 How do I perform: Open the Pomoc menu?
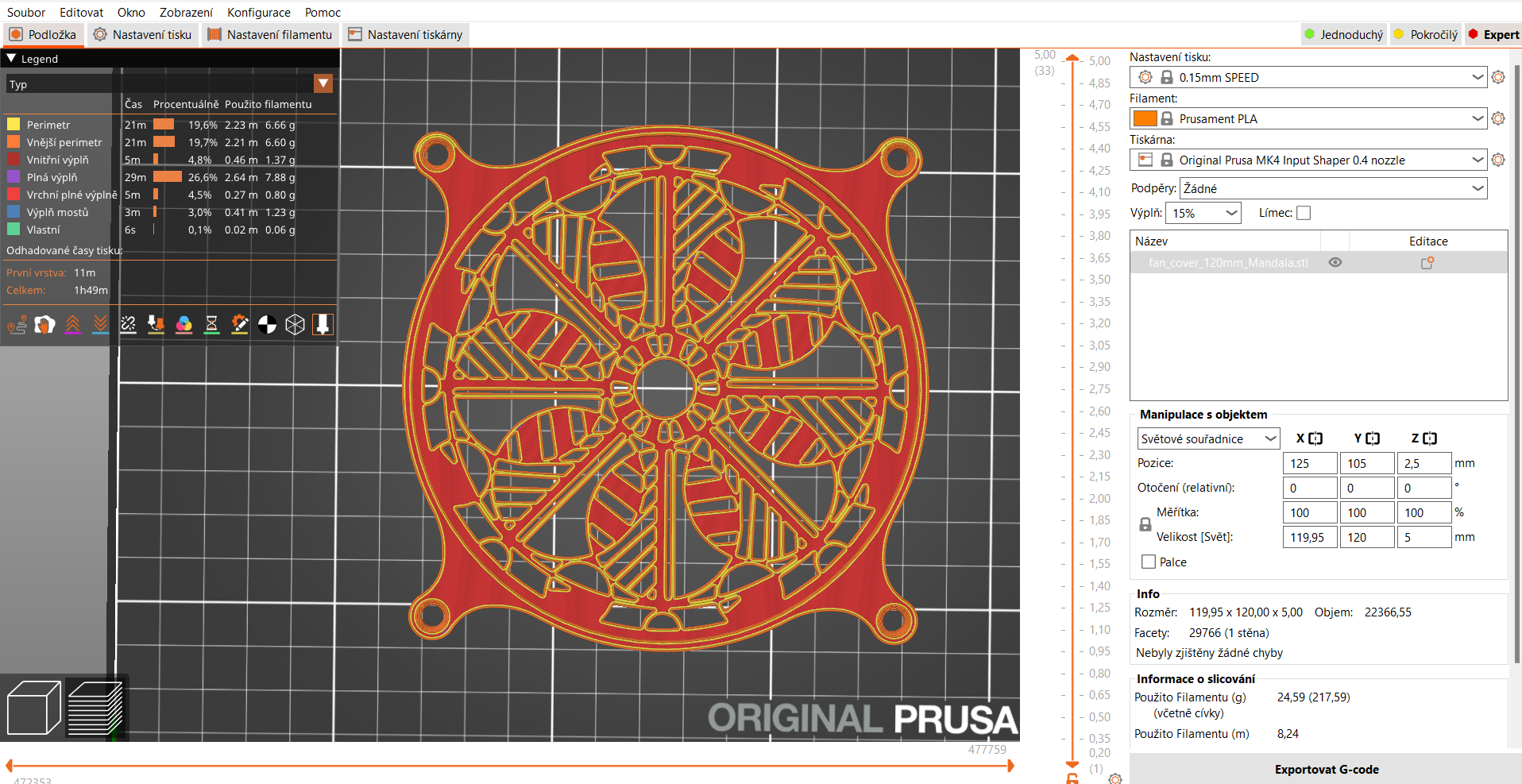(323, 12)
